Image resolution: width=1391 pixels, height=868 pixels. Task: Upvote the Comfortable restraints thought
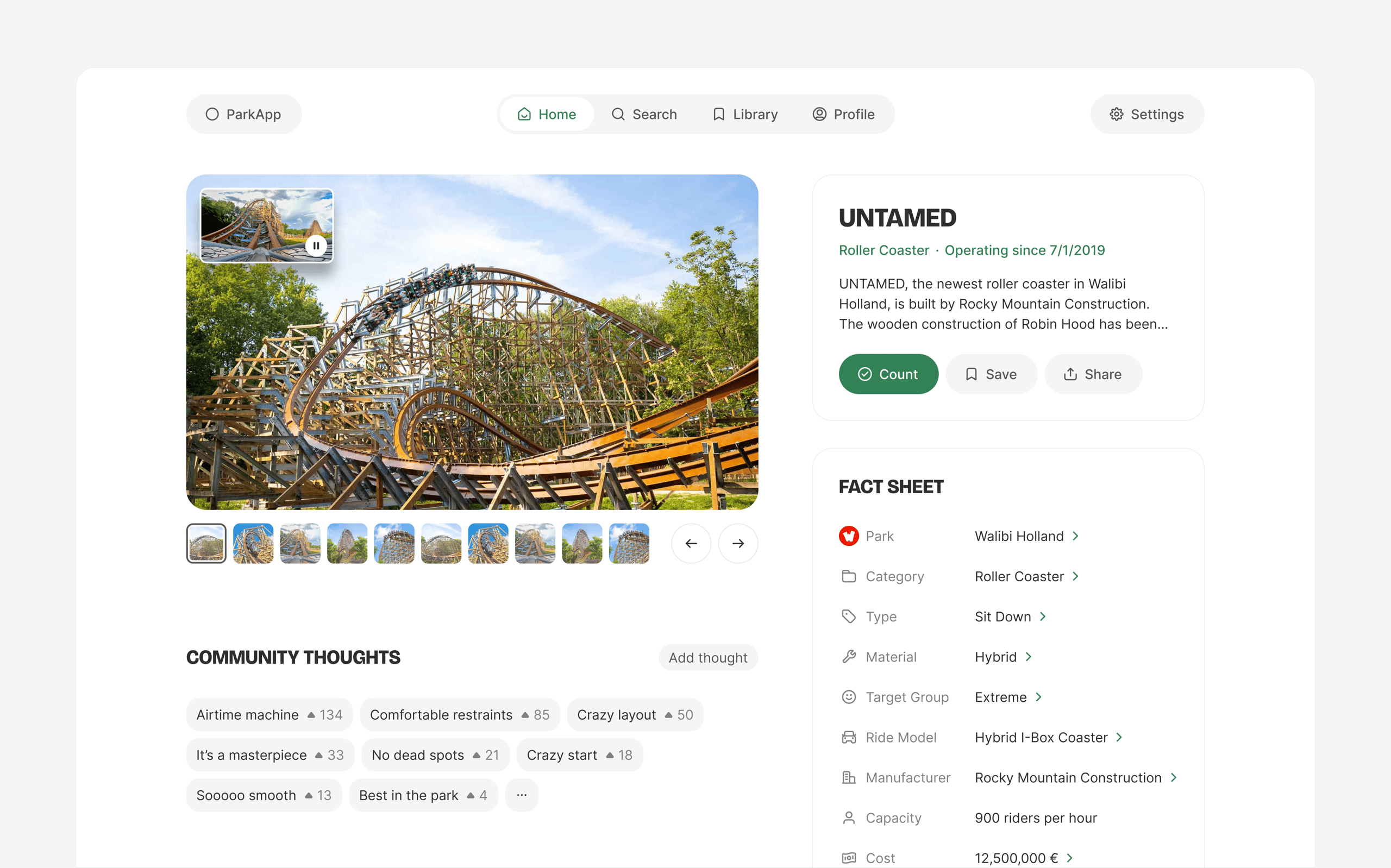click(x=525, y=715)
